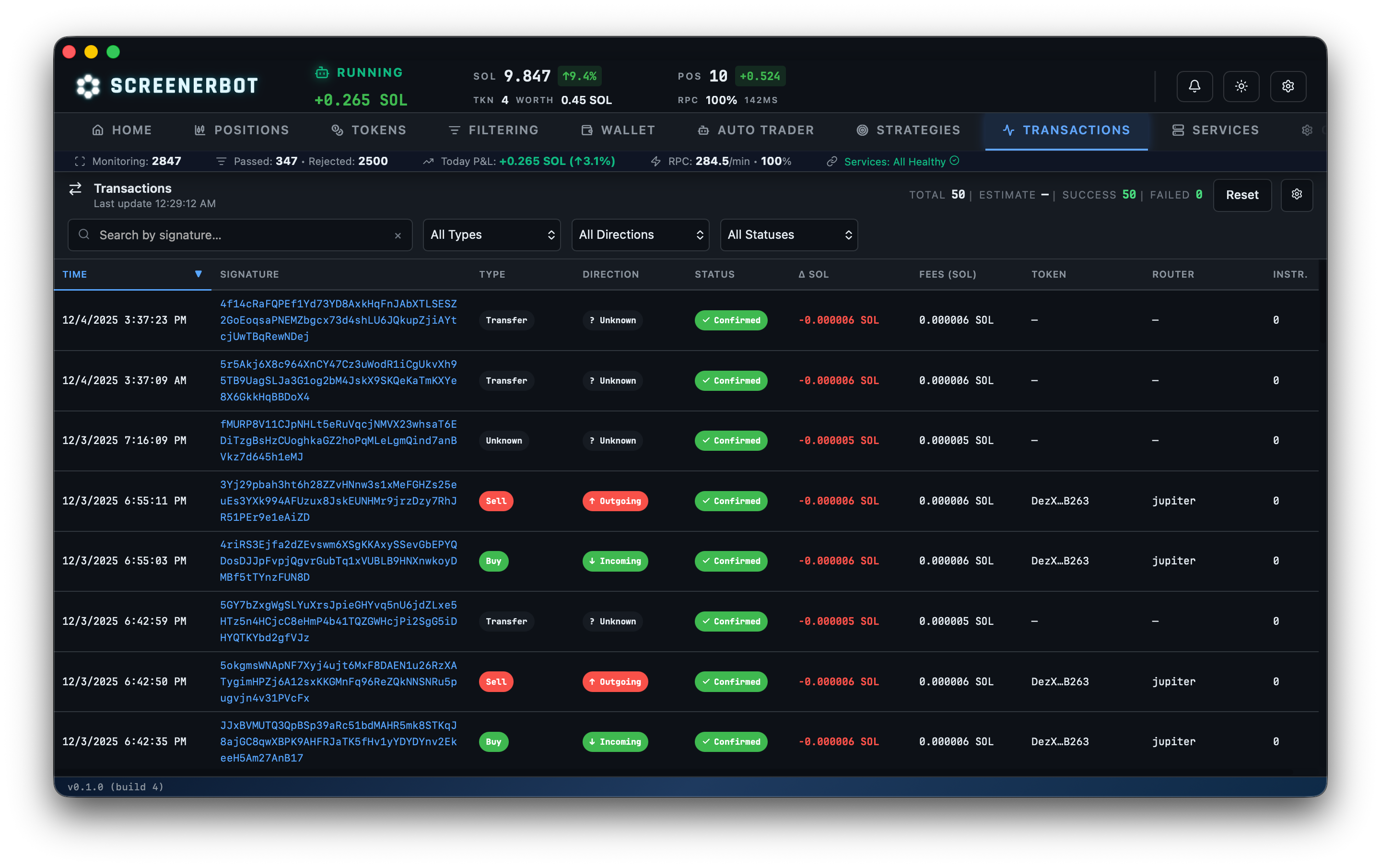Open the All Statuses dropdown
Image resolution: width=1381 pixels, height=868 pixels.
[x=789, y=235]
